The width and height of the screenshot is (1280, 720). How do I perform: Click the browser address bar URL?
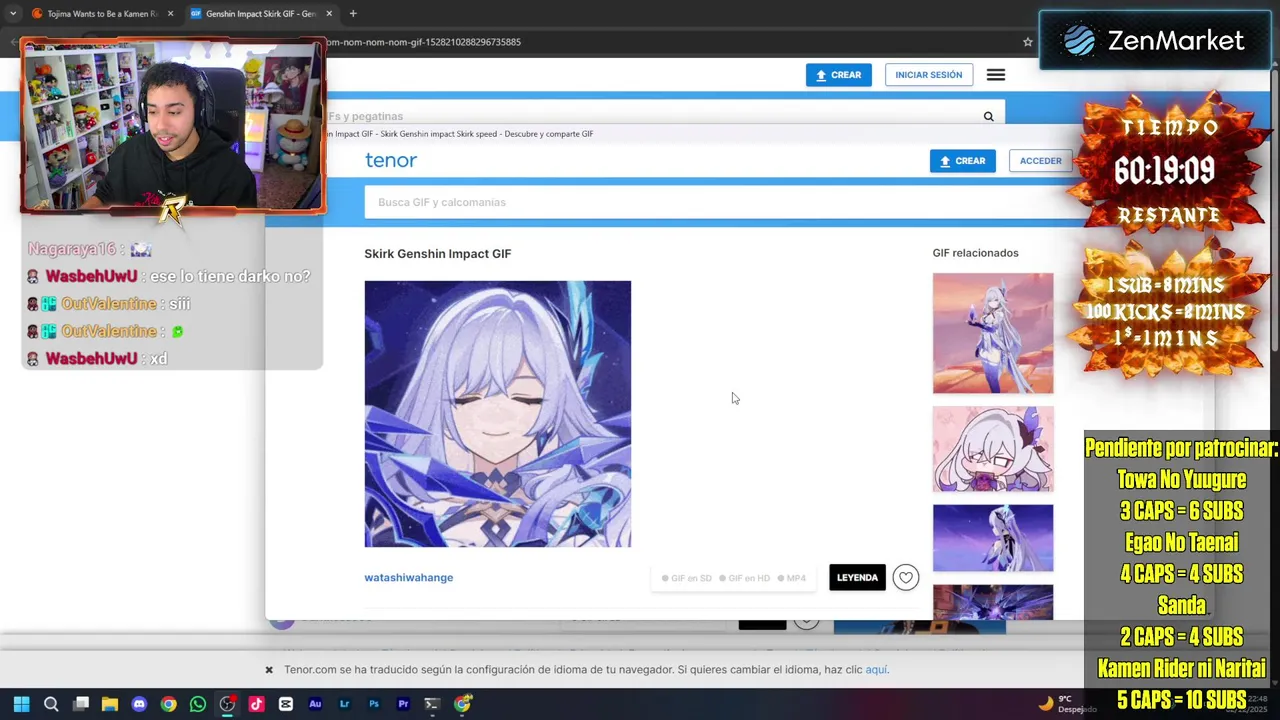tap(424, 42)
